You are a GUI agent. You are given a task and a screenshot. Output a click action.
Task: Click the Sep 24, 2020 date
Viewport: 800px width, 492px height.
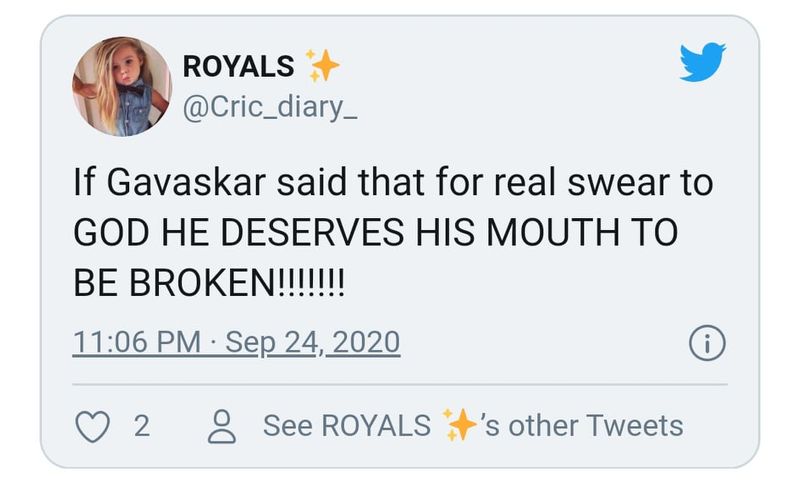point(312,342)
